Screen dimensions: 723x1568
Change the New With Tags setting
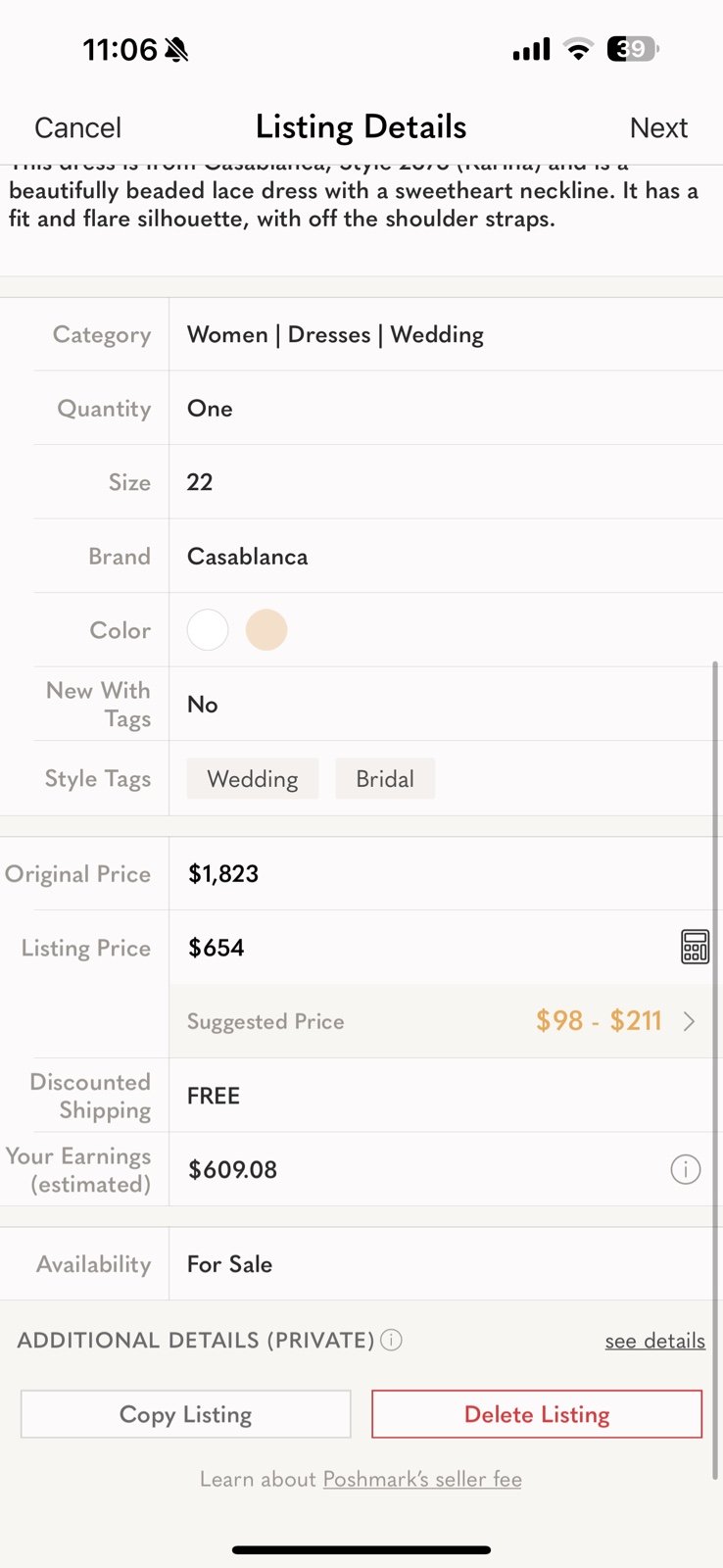[x=361, y=704]
